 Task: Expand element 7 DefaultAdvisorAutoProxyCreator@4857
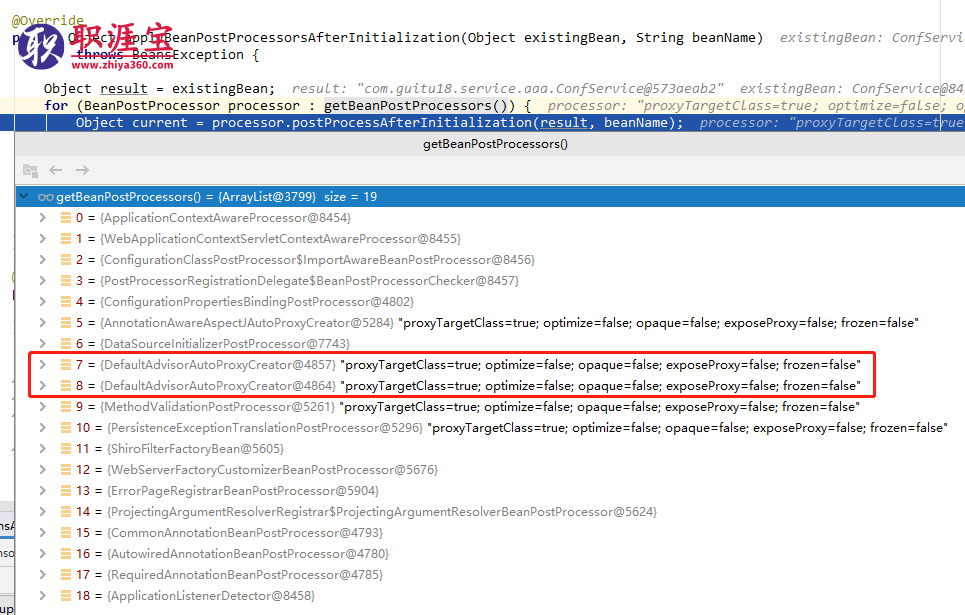[x=42, y=364]
